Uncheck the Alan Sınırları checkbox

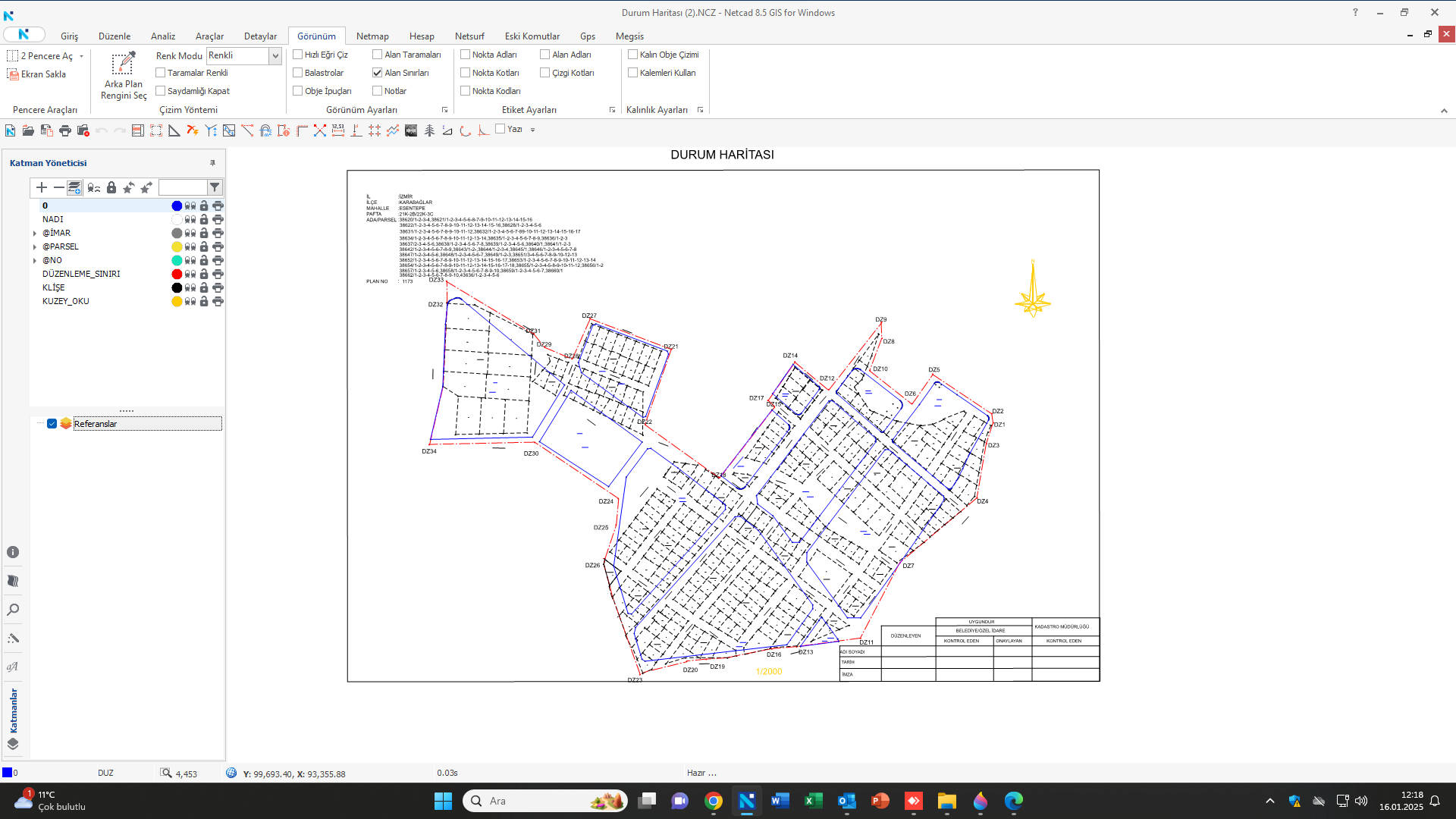378,73
